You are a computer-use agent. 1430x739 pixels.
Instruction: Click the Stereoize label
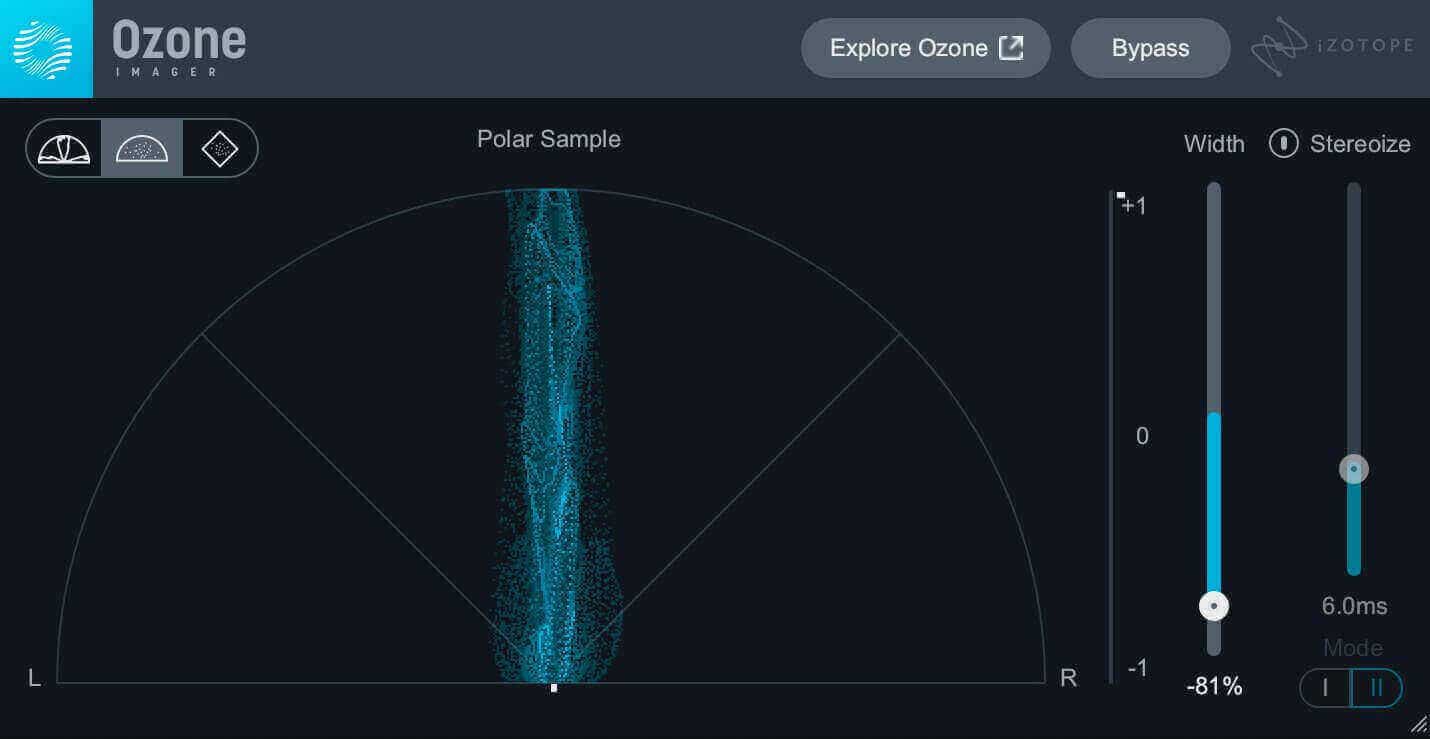(1360, 144)
